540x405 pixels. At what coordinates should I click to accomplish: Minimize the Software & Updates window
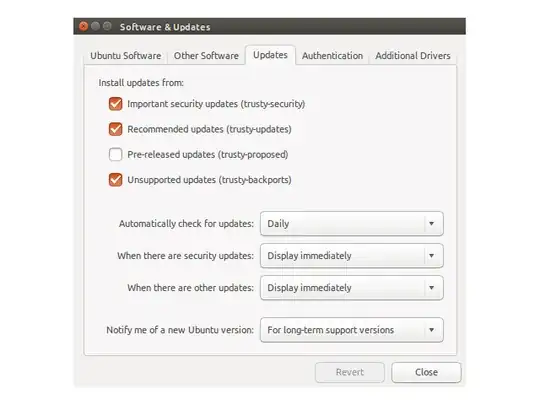pos(95,26)
